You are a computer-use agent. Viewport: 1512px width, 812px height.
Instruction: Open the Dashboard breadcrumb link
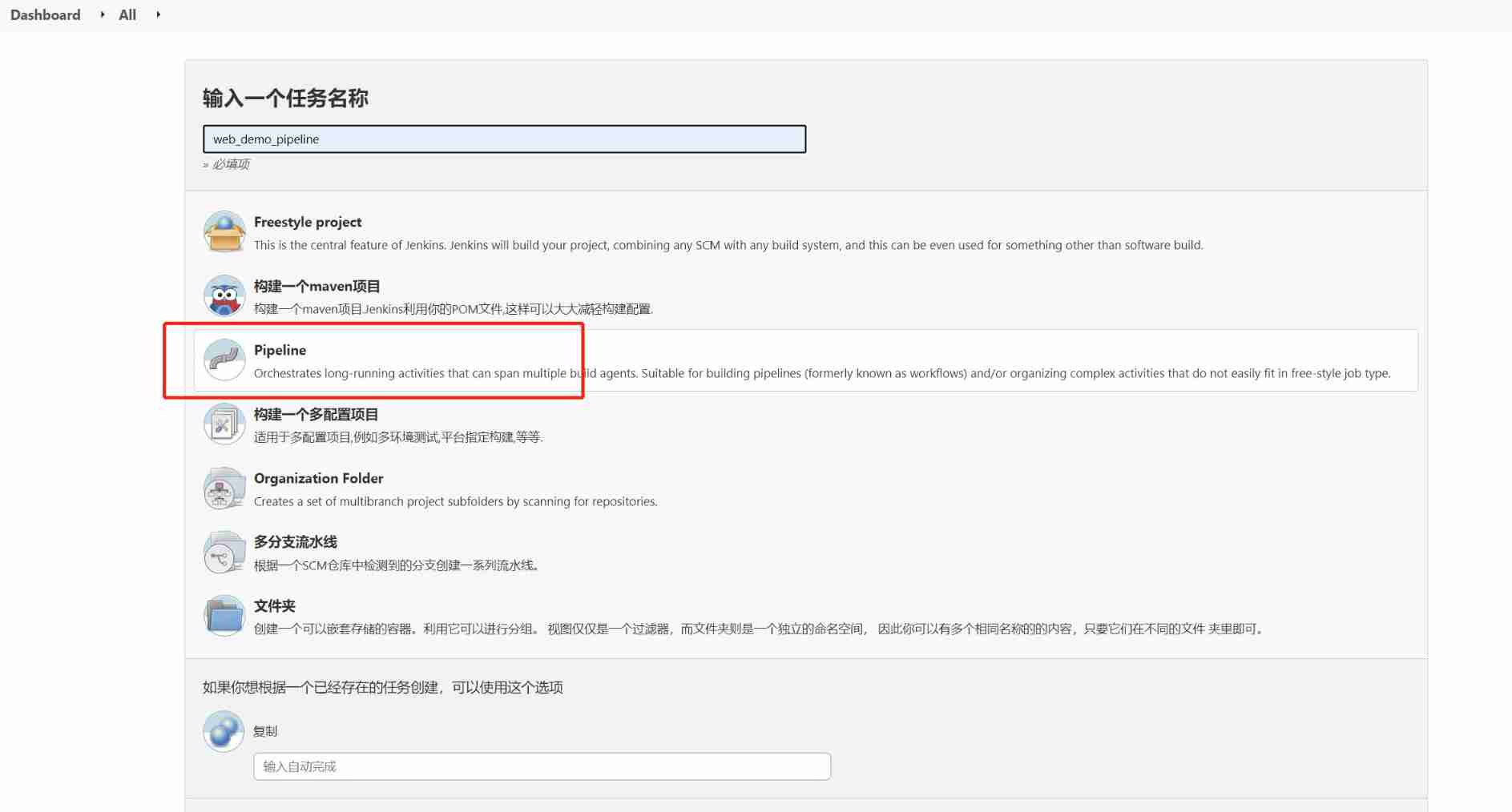tap(46, 14)
